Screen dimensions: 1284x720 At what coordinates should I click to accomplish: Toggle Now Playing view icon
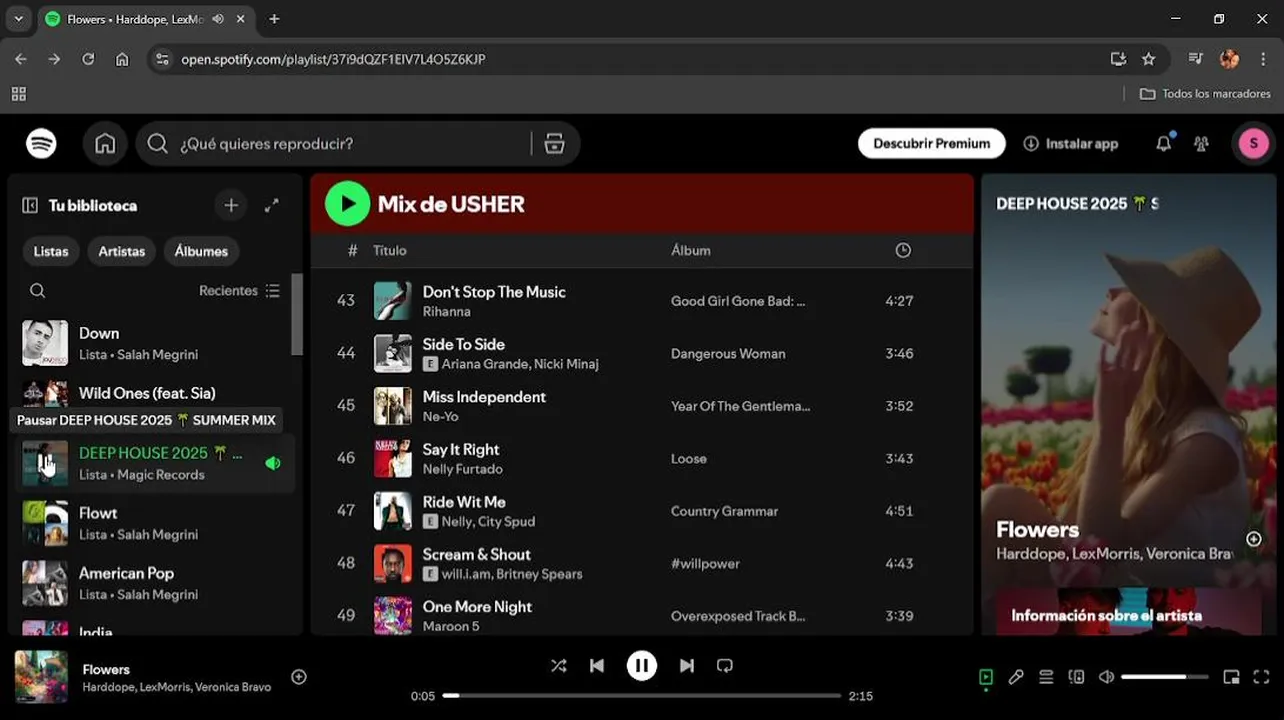(x=986, y=677)
